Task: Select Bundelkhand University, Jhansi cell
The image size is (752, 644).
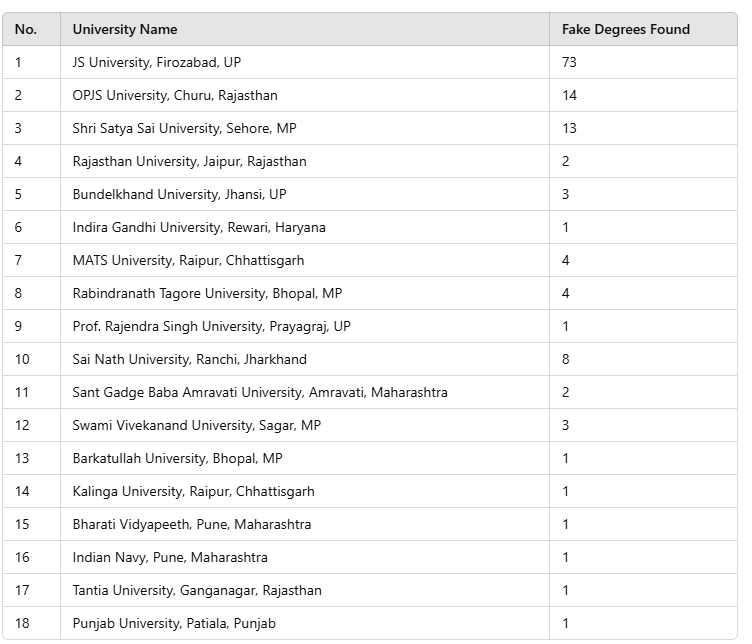Action: (x=179, y=194)
